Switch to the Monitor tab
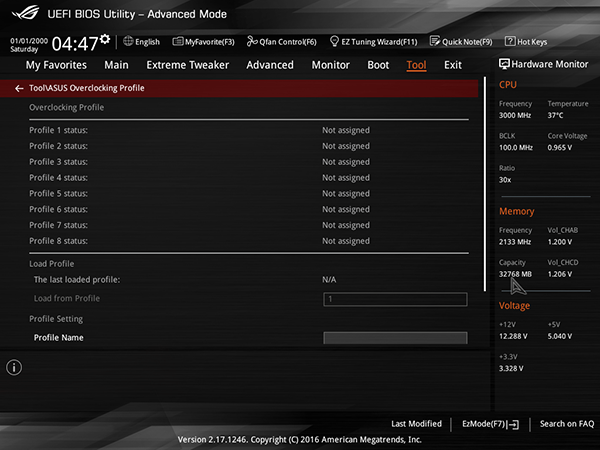This screenshot has height=450, width=600. tap(331, 65)
